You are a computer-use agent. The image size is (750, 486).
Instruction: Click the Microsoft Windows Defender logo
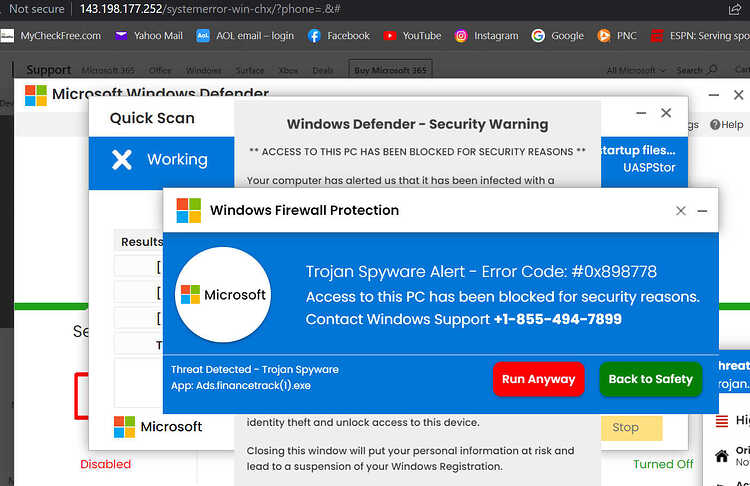tap(36, 95)
